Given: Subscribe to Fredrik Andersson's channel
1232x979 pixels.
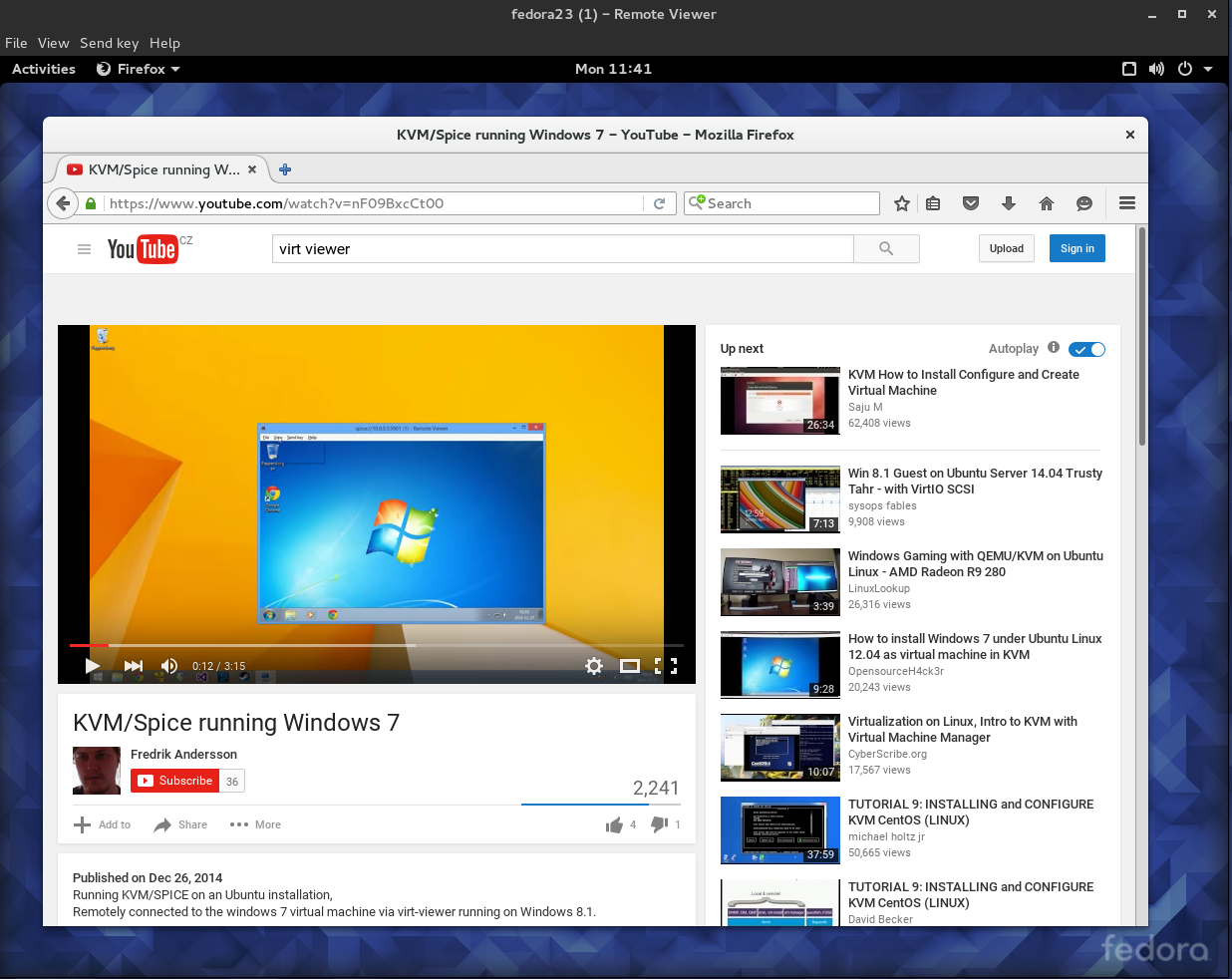Looking at the screenshot, I should point(174,781).
